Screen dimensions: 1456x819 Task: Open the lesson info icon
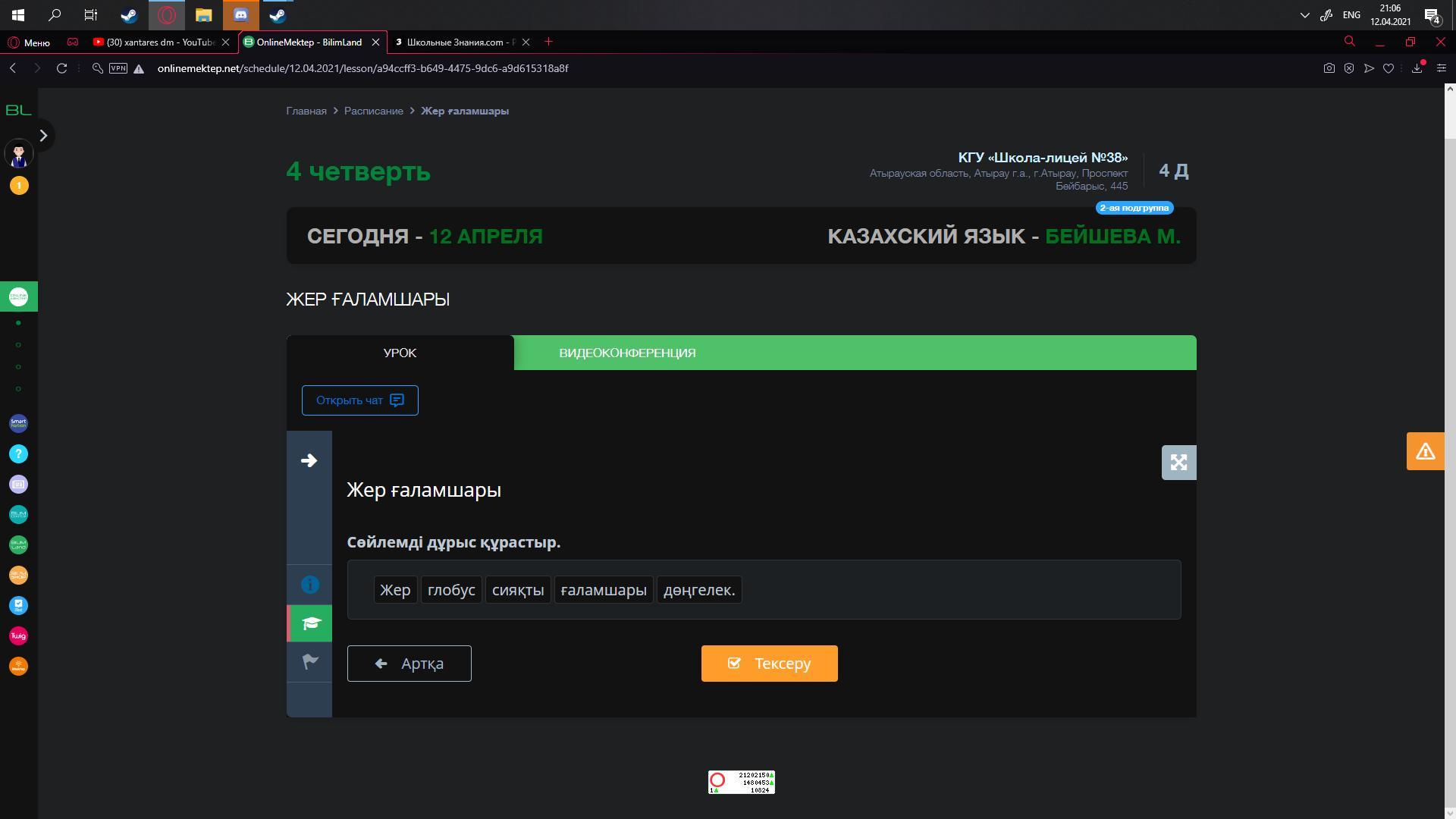pyautogui.click(x=309, y=585)
